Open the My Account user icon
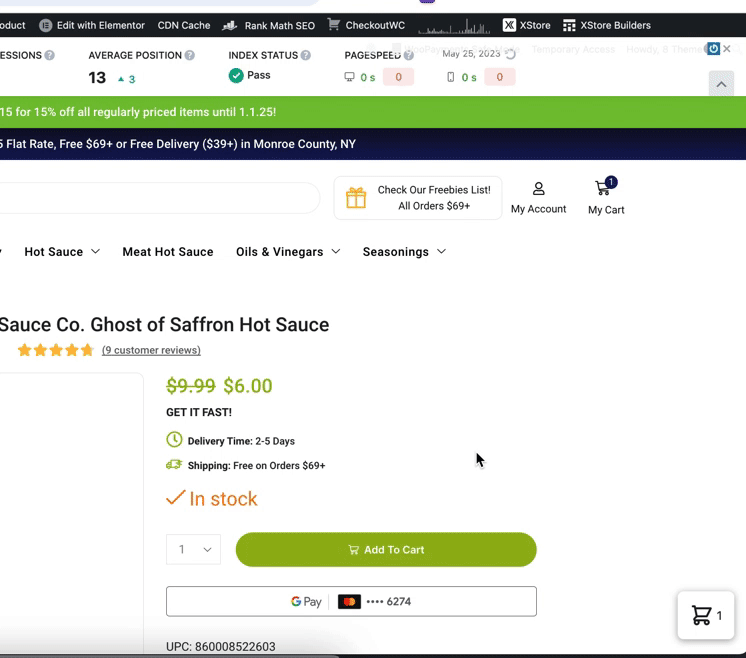746x658 pixels. tap(538, 189)
